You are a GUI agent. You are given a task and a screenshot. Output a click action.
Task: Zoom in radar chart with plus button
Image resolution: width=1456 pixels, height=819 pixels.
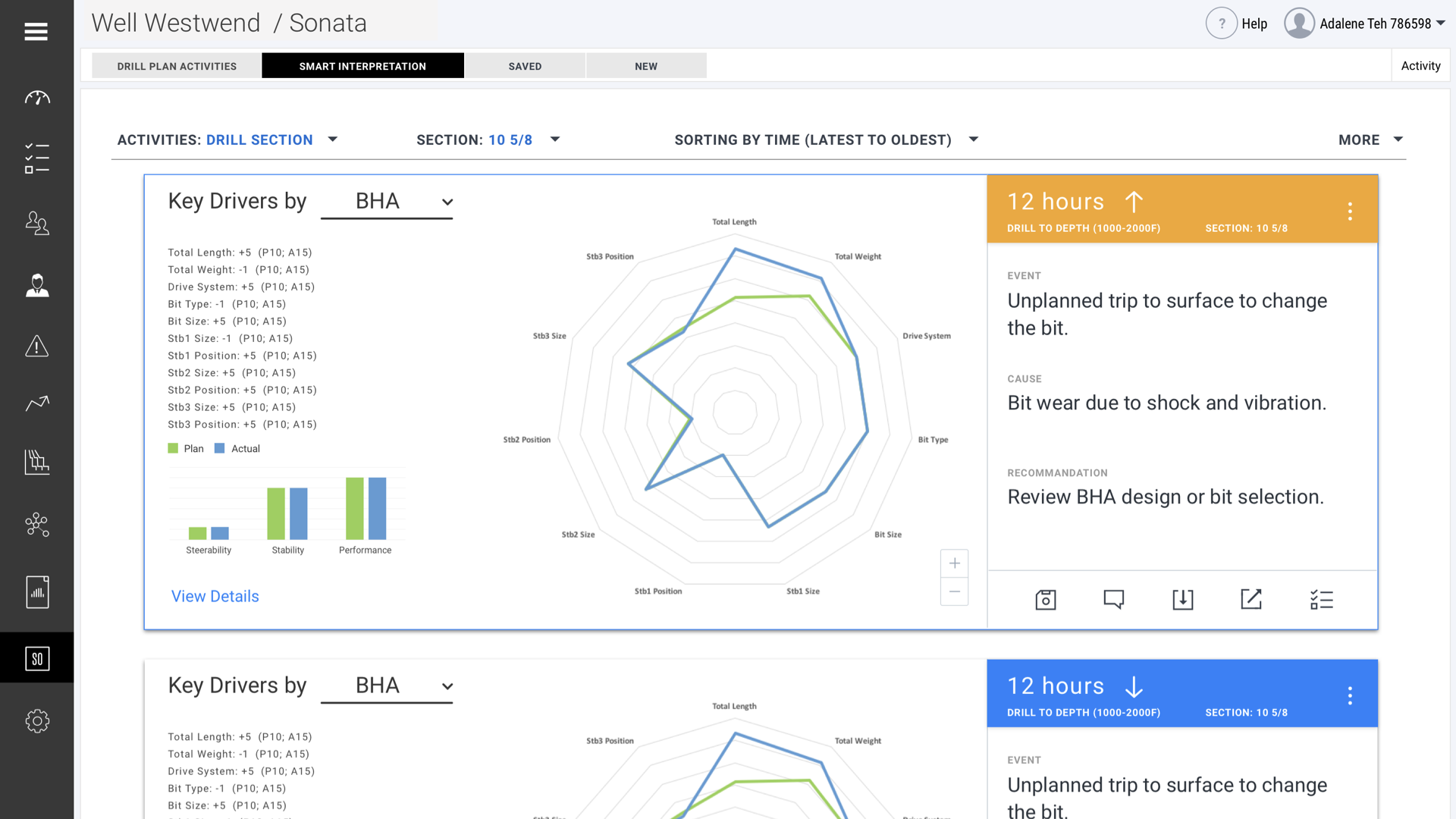coord(955,563)
